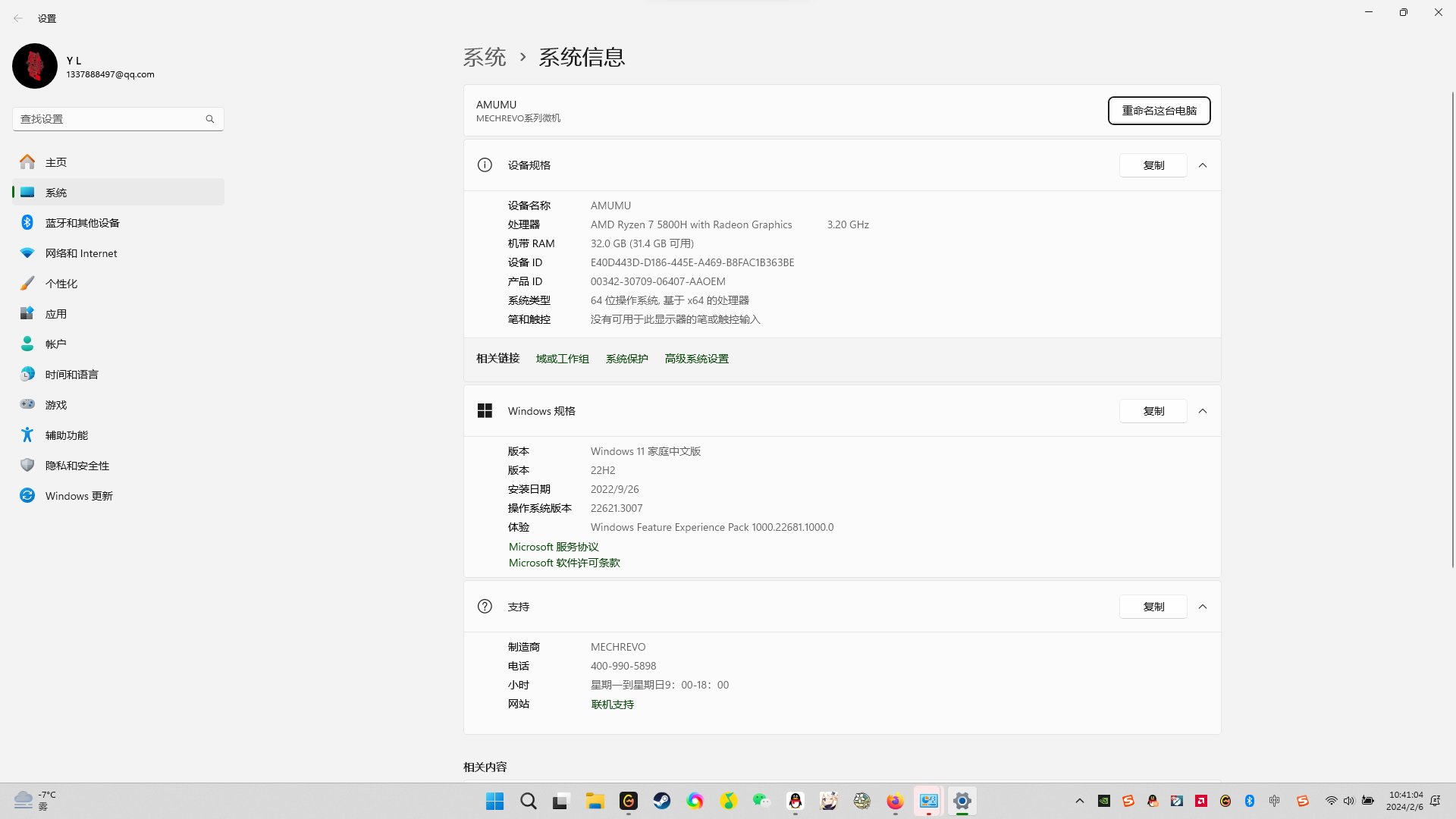Open Steam from the taskbar
1456x819 pixels.
[661, 801]
